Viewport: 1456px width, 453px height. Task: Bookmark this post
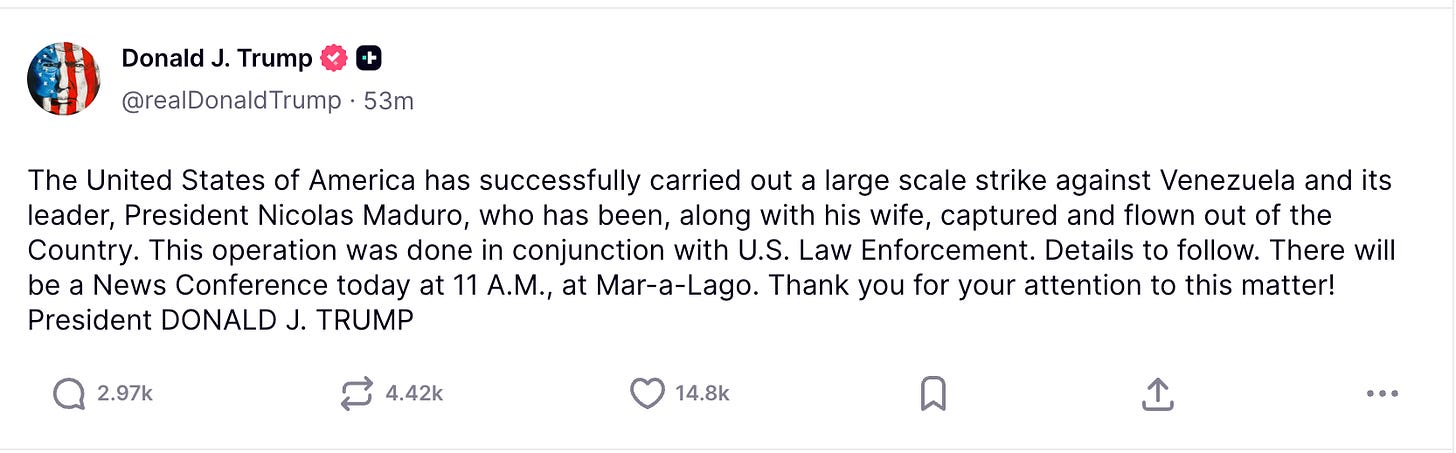[932, 394]
